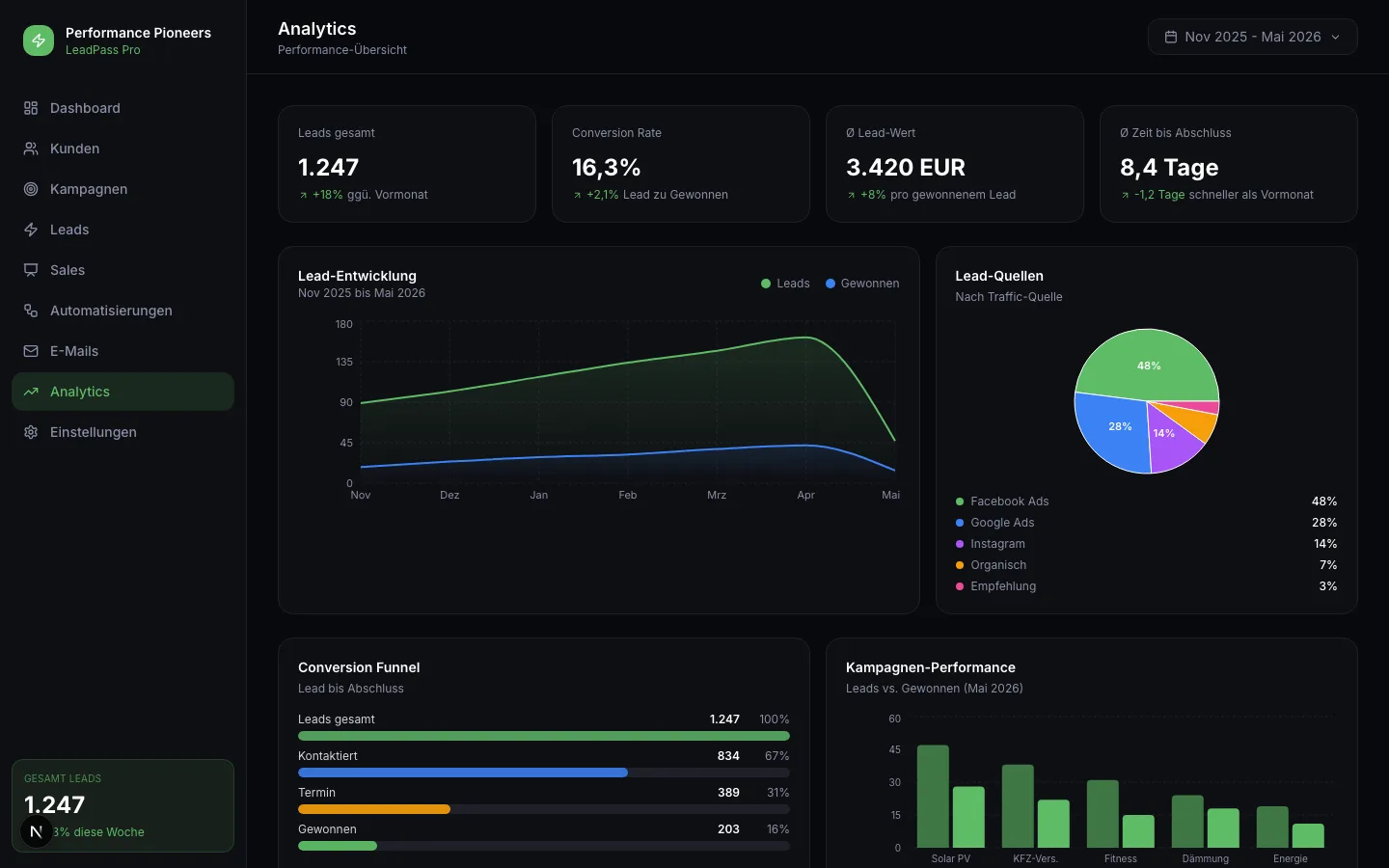Click the Google Ads blue legend dot
Screen dimensions: 1389x868
pos(960,523)
